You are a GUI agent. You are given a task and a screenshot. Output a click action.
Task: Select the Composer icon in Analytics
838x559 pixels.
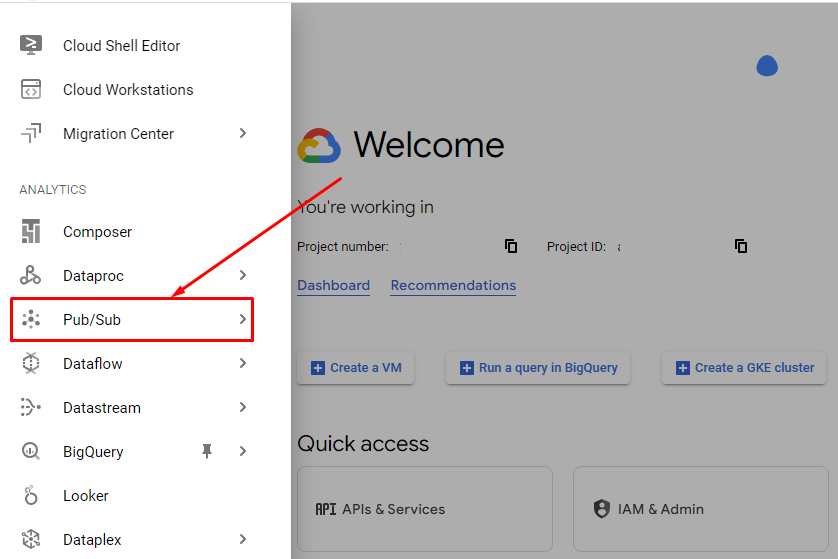click(x=30, y=231)
